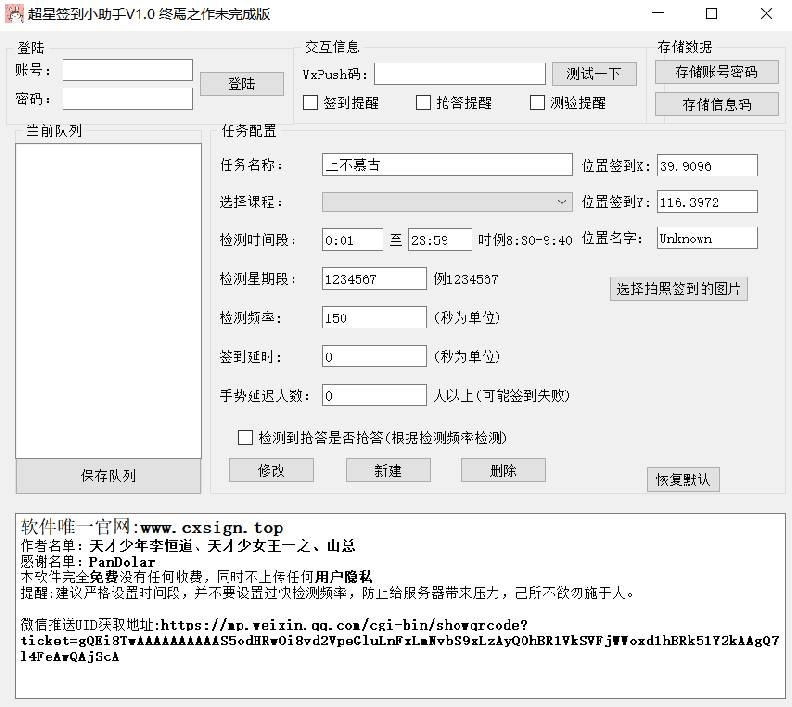This screenshot has width=792, height=707.
Task: Minimize the window
Action: coord(658,14)
